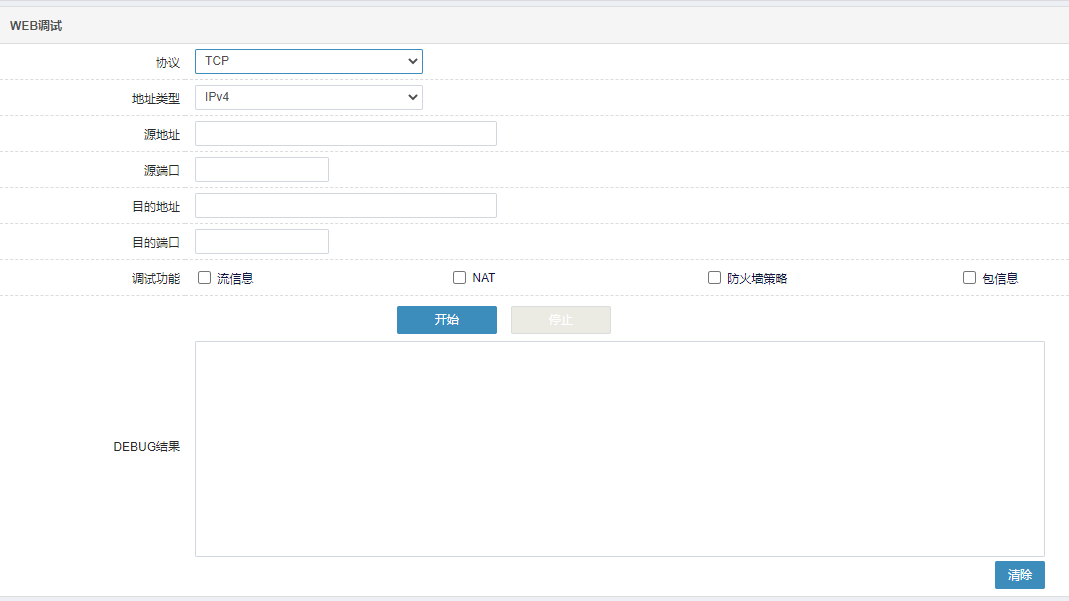1069x601 pixels.
Task: Click the 目的端口 label
Action: click(155, 243)
